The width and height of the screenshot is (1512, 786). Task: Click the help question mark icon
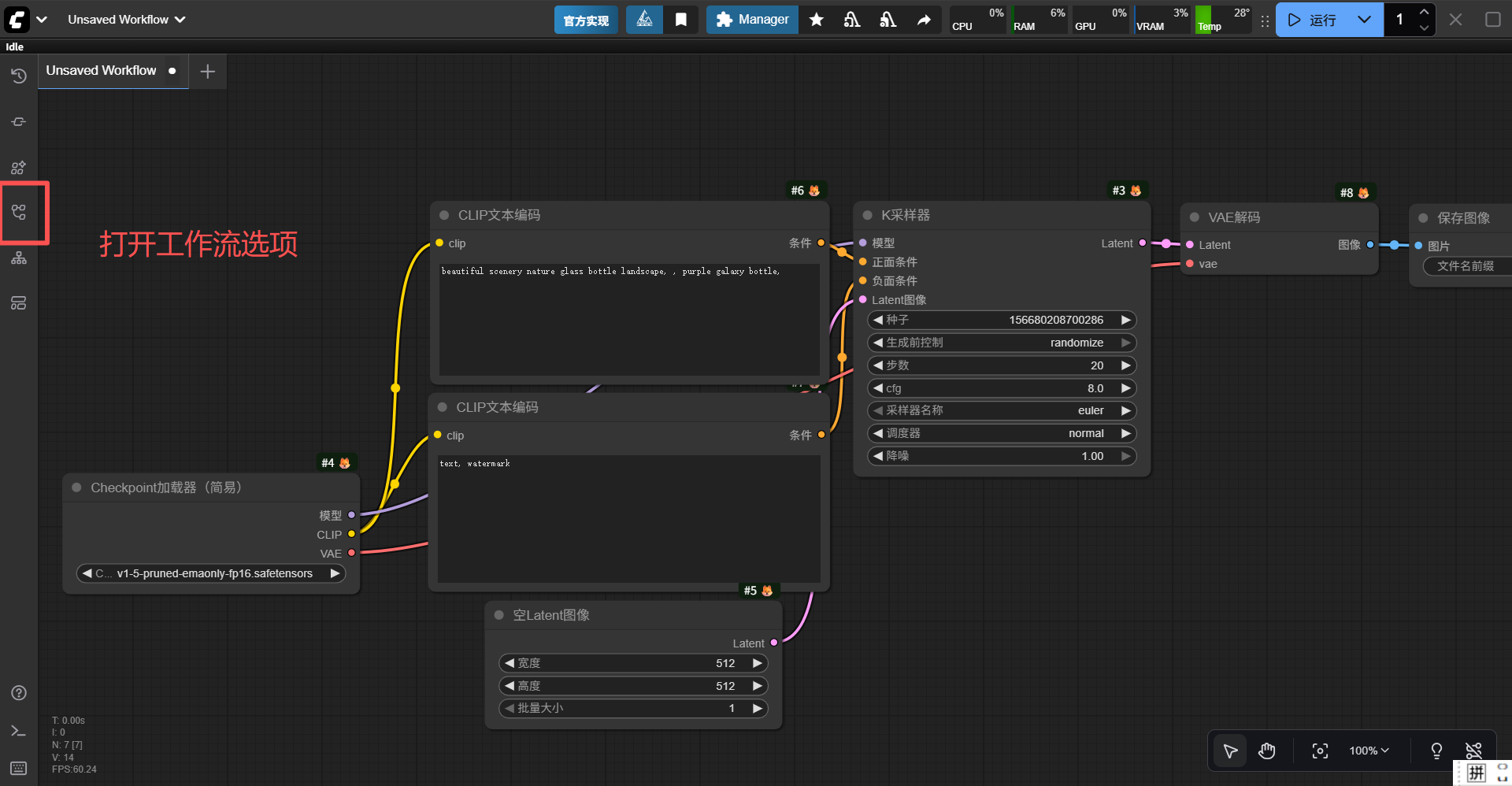(x=19, y=693)
